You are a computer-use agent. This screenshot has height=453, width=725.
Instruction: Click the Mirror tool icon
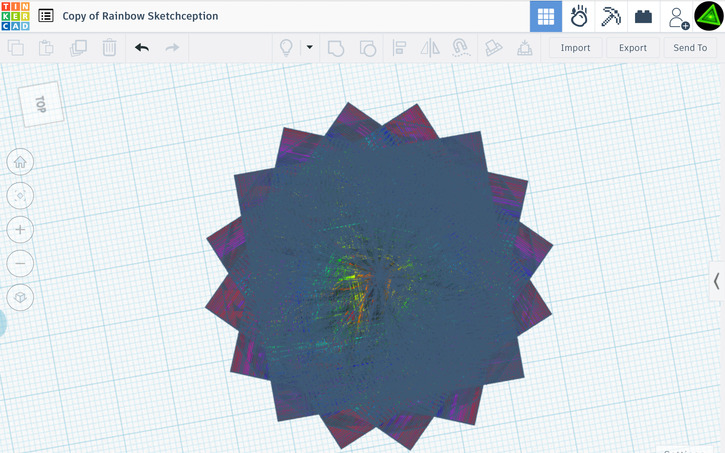(x=430, y=48)
